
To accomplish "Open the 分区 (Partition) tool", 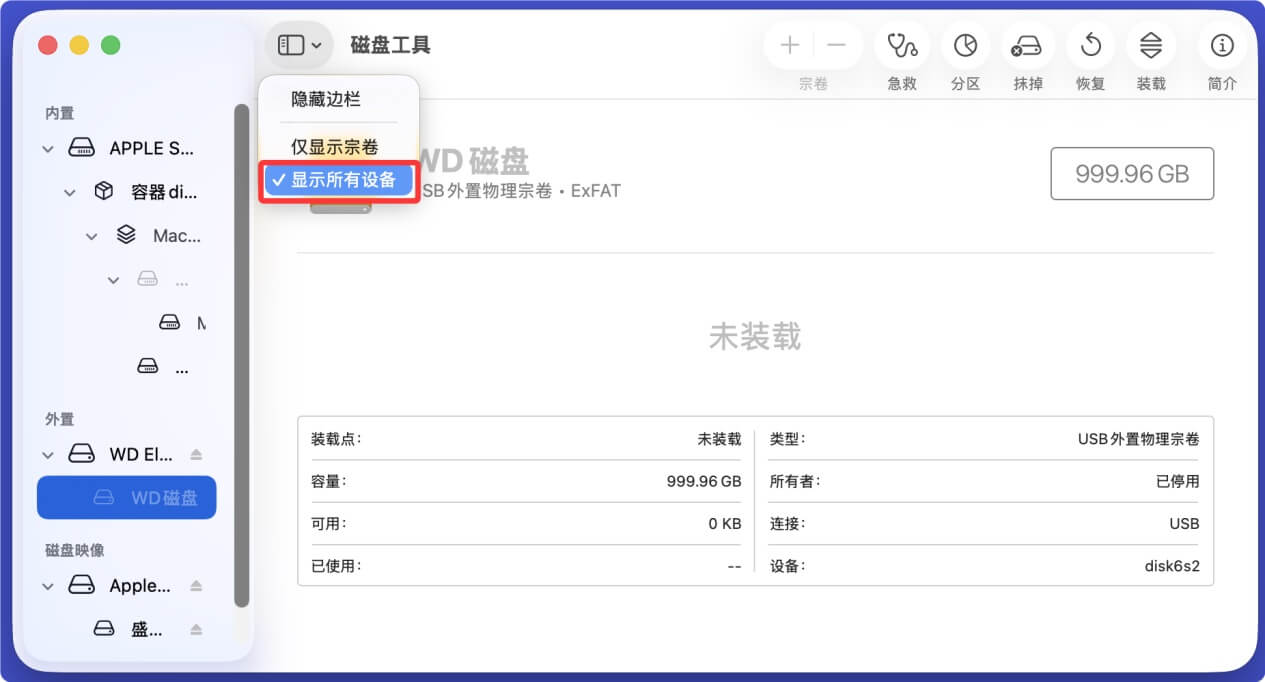I will pyautogui.click(x=964, y=45).
